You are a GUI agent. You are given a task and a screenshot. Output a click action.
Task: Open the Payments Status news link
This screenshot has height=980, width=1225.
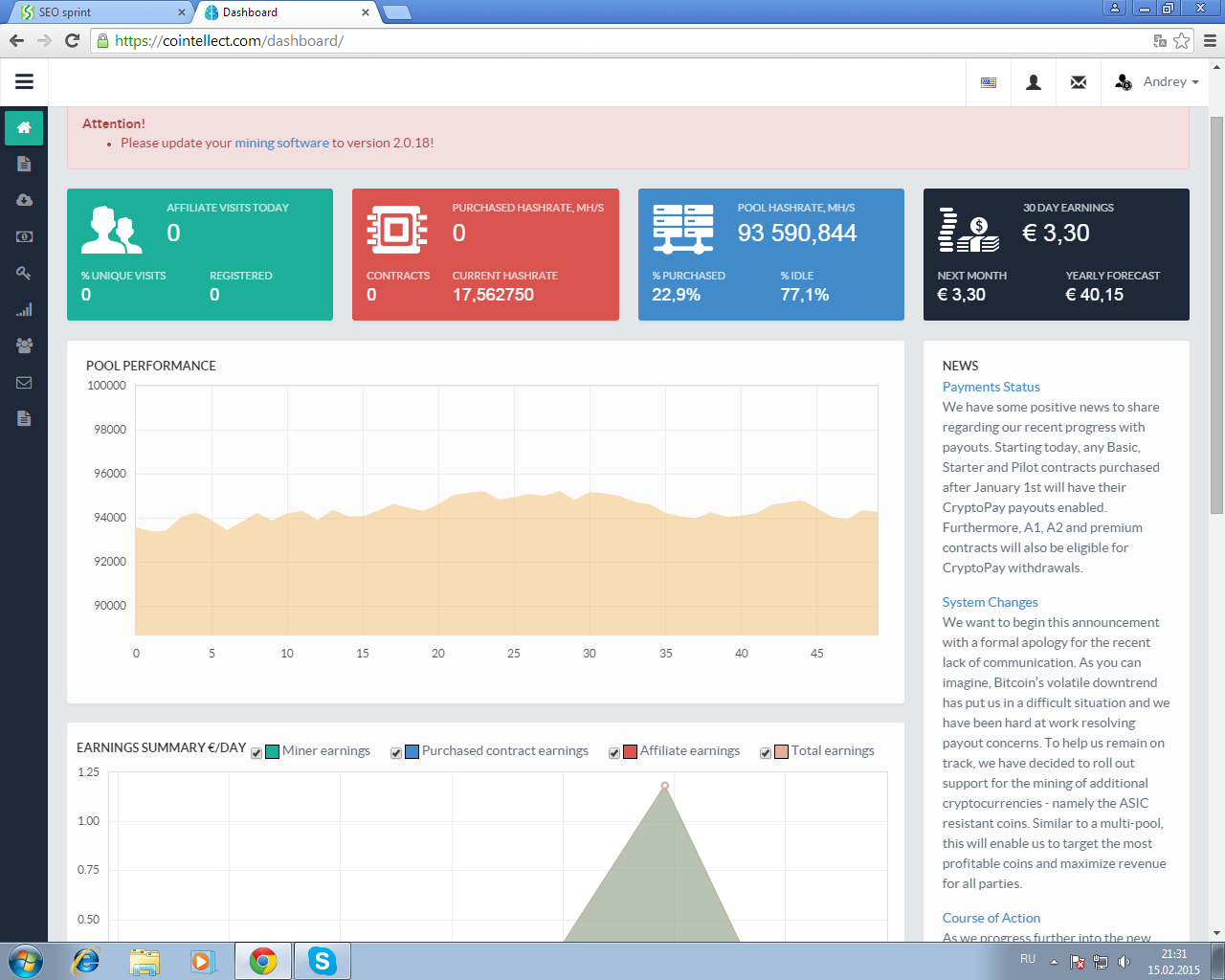tap(991, 387)
